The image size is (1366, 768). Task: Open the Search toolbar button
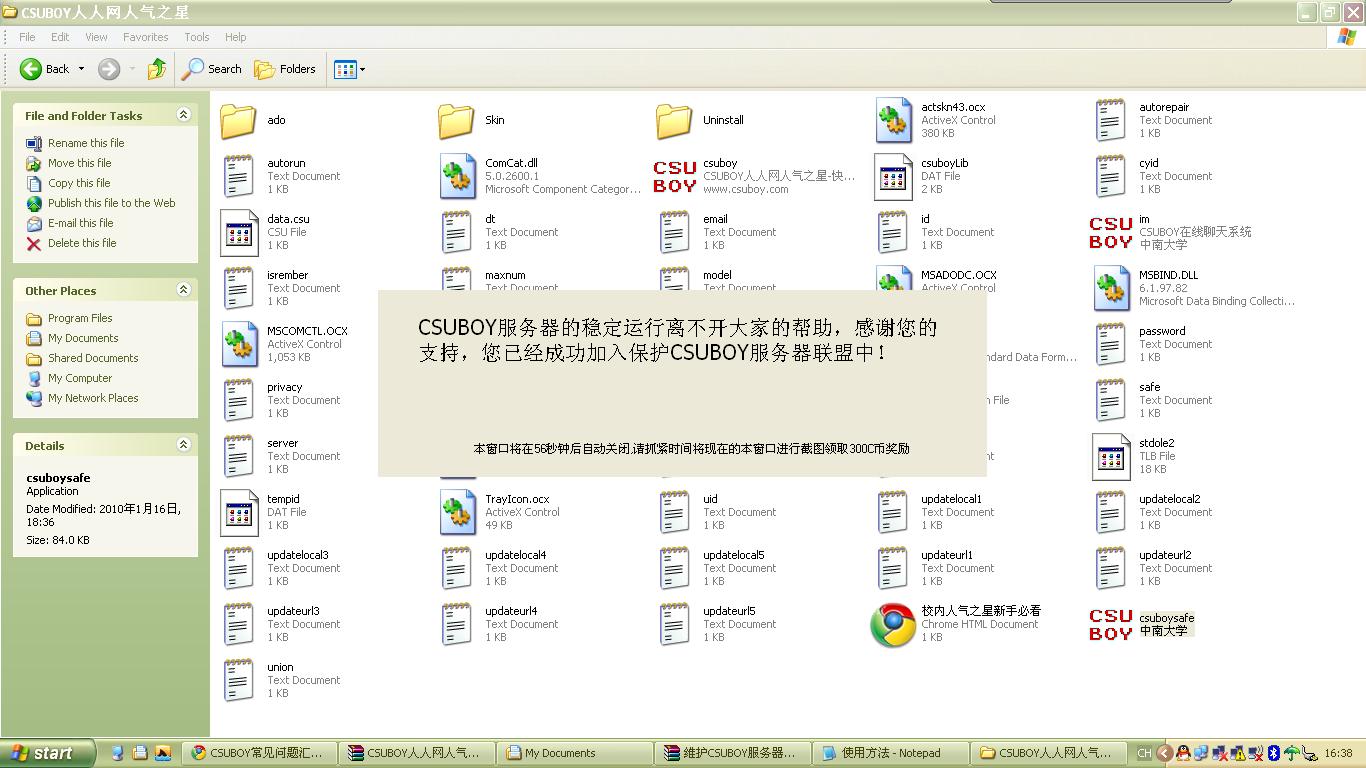point(212,69)
